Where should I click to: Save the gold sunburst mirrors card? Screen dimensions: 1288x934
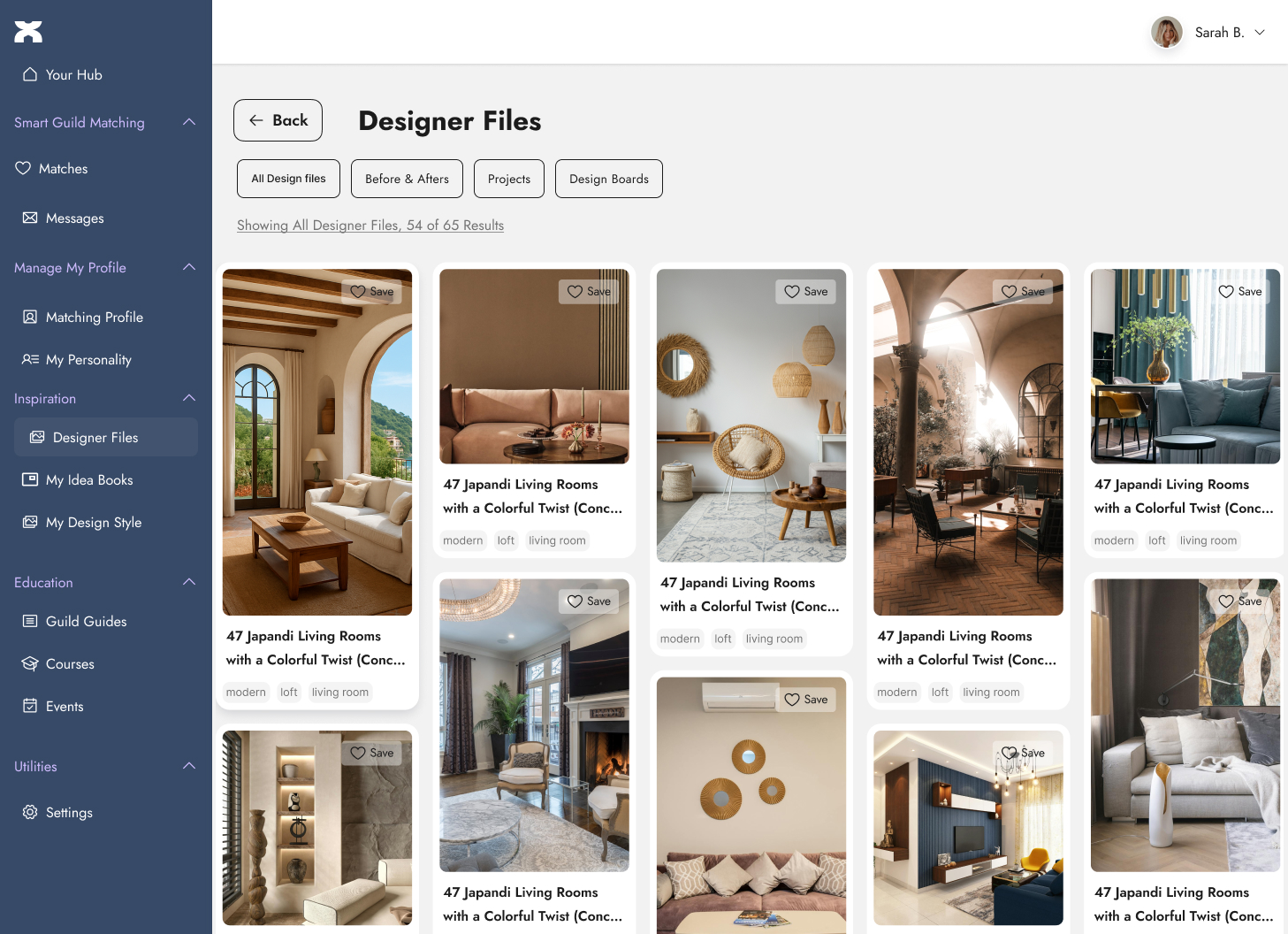click(806, 700)
